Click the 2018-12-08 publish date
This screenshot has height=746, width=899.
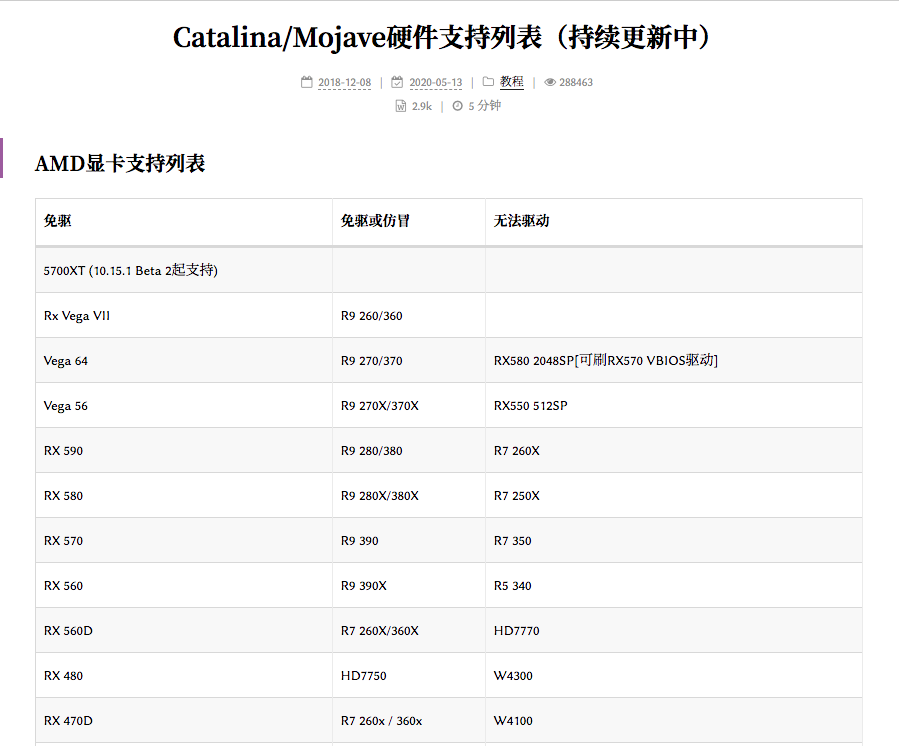point(345,83)
